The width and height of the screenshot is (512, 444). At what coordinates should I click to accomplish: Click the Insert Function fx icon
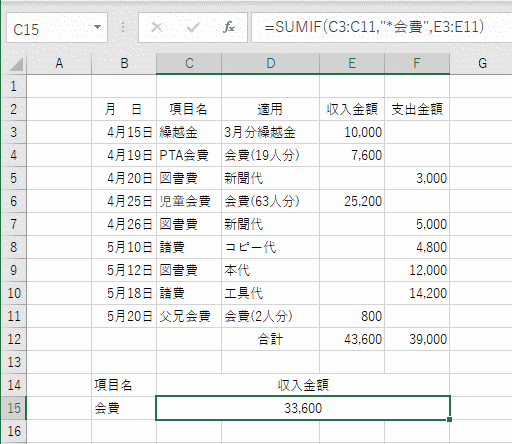[229, 27]
